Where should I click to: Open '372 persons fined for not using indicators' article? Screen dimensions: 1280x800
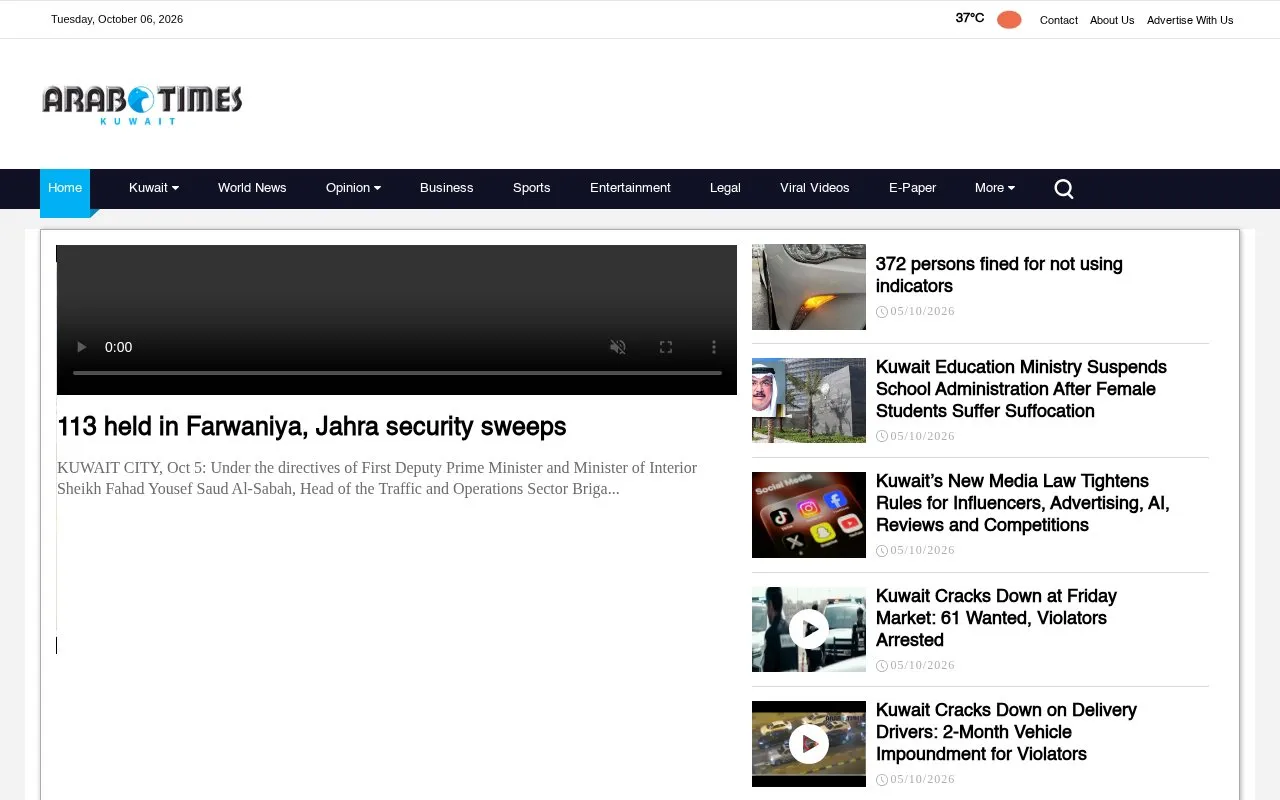(999, 275)
